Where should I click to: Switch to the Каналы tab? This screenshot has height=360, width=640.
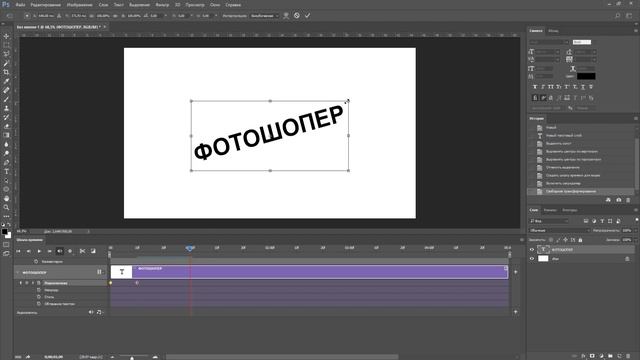point(550,210)
